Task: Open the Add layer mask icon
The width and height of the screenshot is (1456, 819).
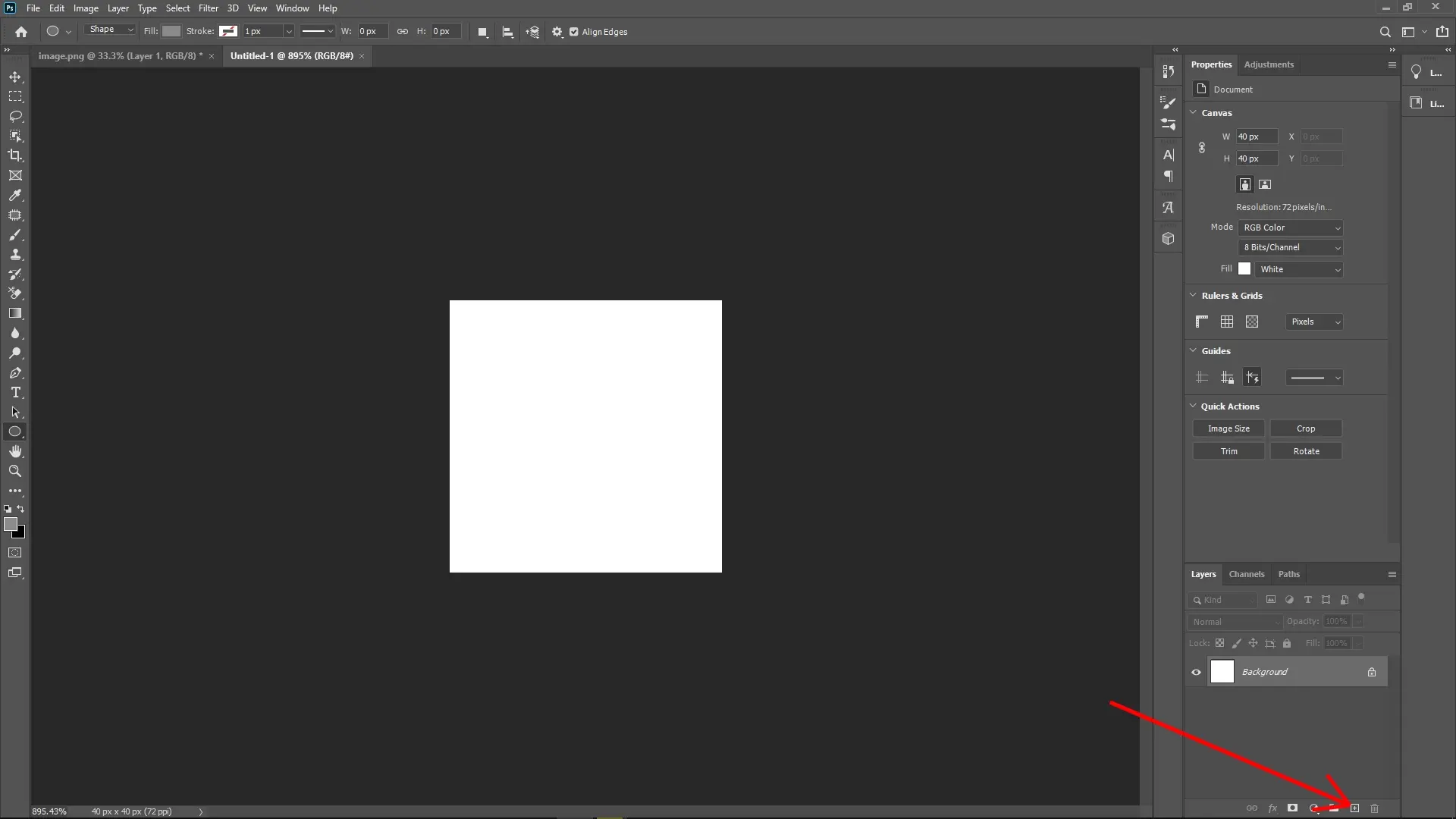Action: tap(1292, 808)
